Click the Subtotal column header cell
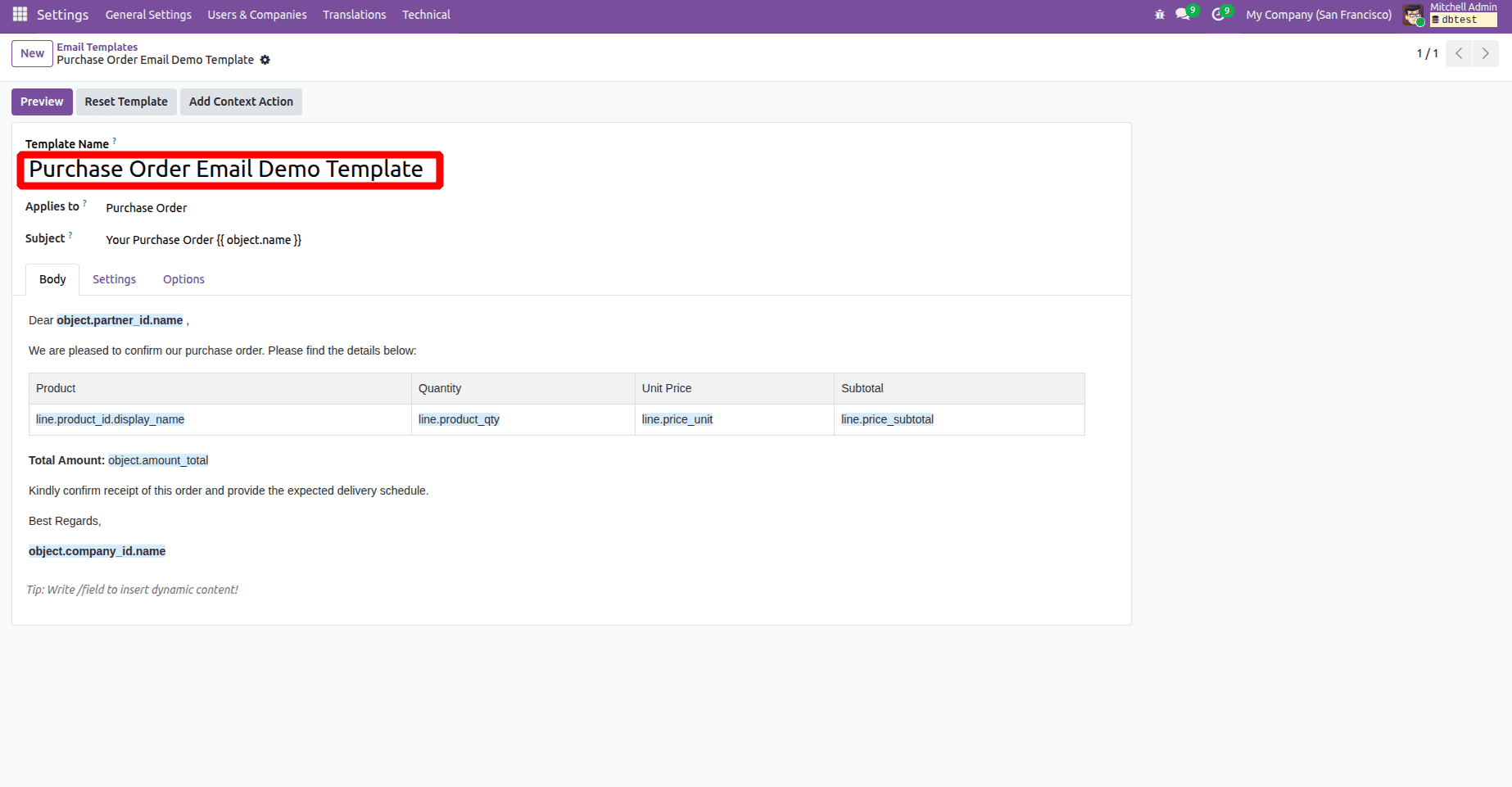This screenshot has width=1512, height=787. 959,388
